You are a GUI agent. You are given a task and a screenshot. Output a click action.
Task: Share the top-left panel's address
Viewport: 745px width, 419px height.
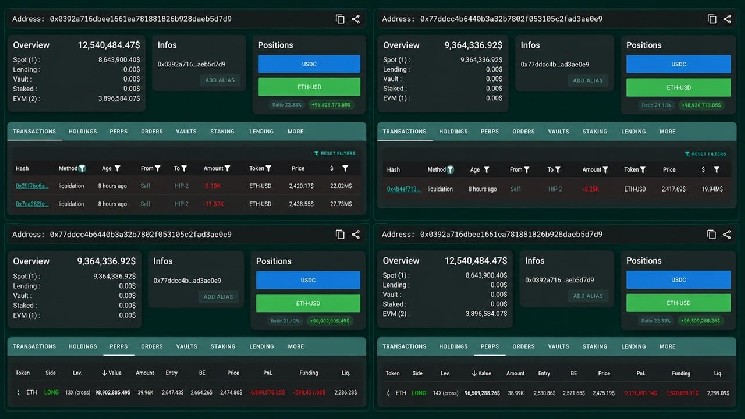356,19
